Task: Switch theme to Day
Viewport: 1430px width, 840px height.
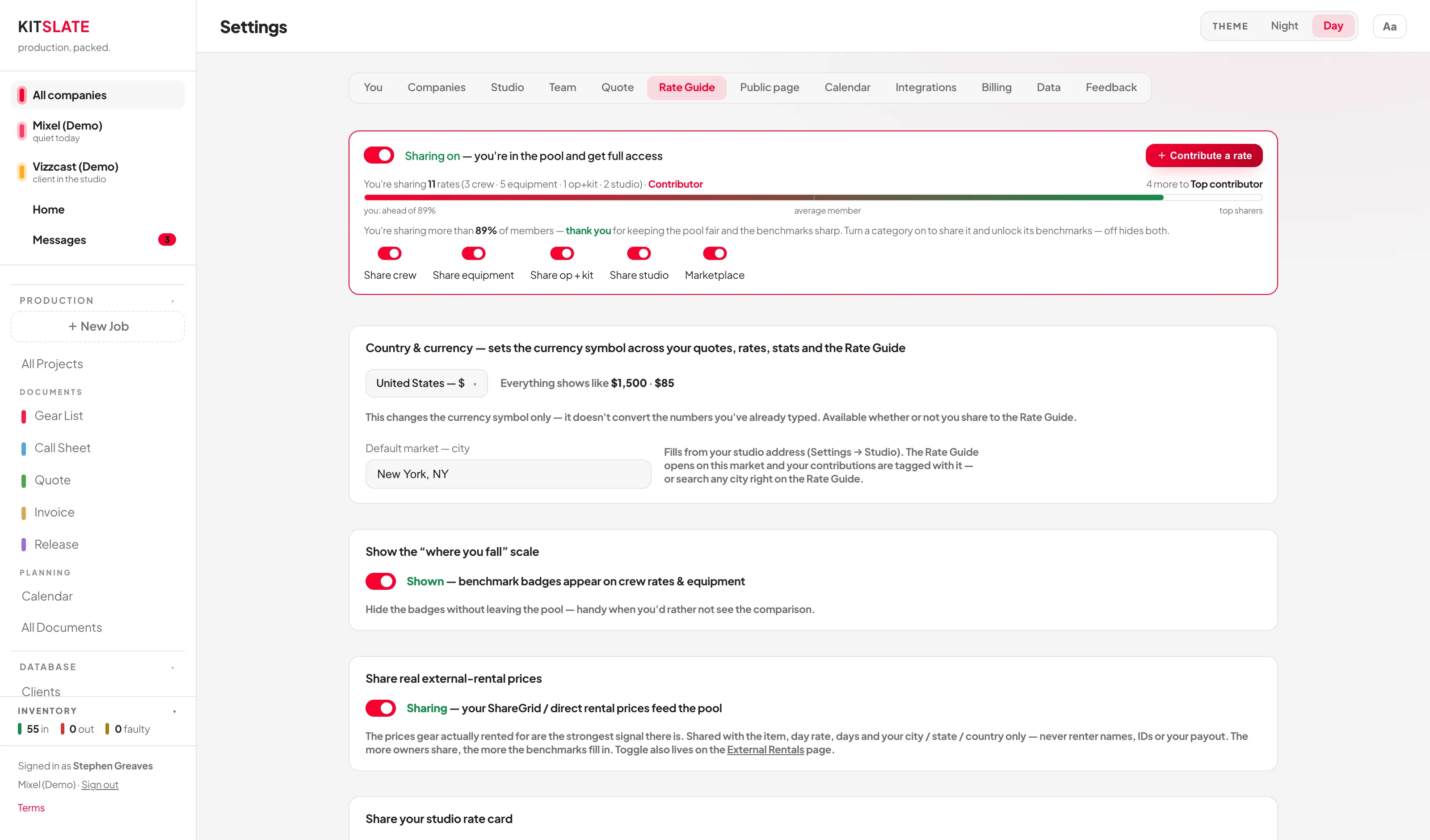Action: (1333, 26)
